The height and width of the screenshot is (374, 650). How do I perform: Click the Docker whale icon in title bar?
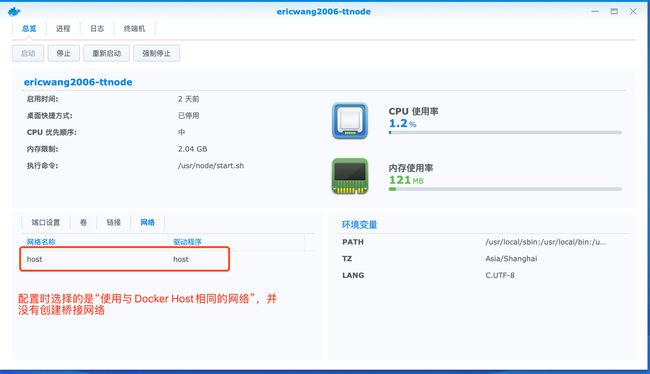pos(14,11)
